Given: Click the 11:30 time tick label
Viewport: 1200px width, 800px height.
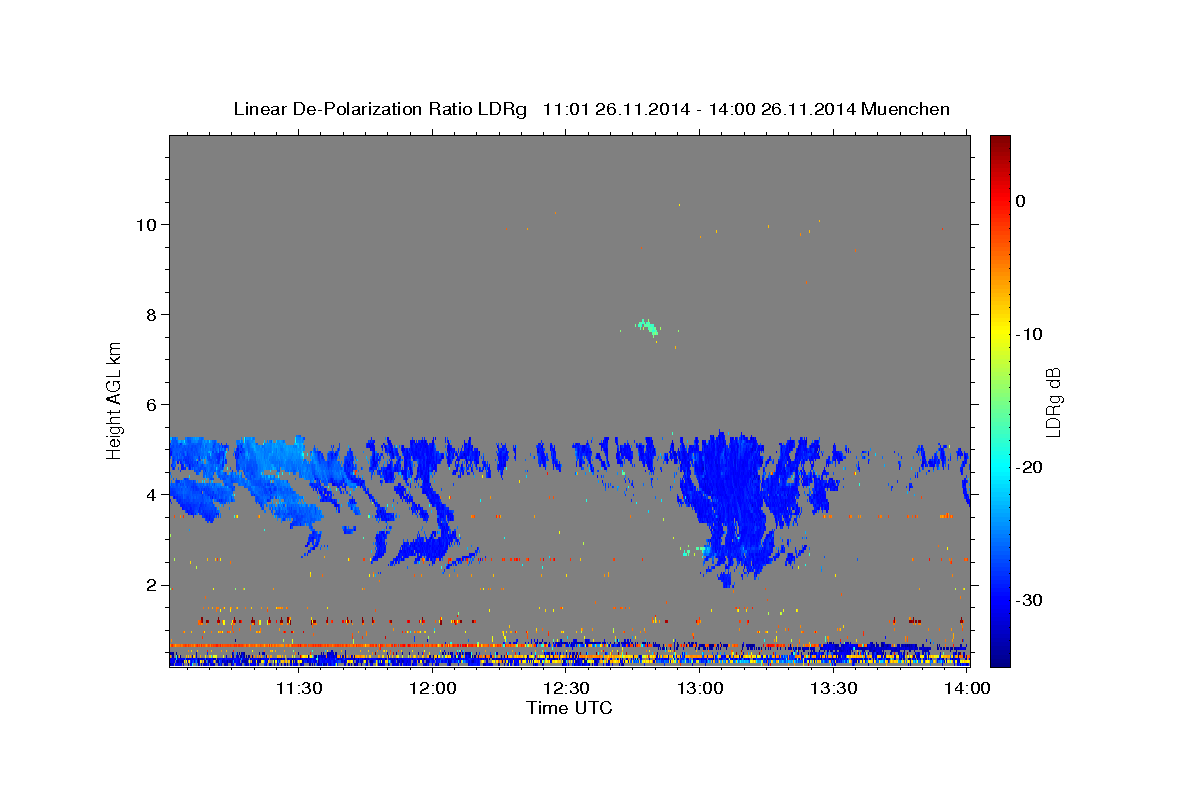Looking at the screenshot, I should click(299, 689).
